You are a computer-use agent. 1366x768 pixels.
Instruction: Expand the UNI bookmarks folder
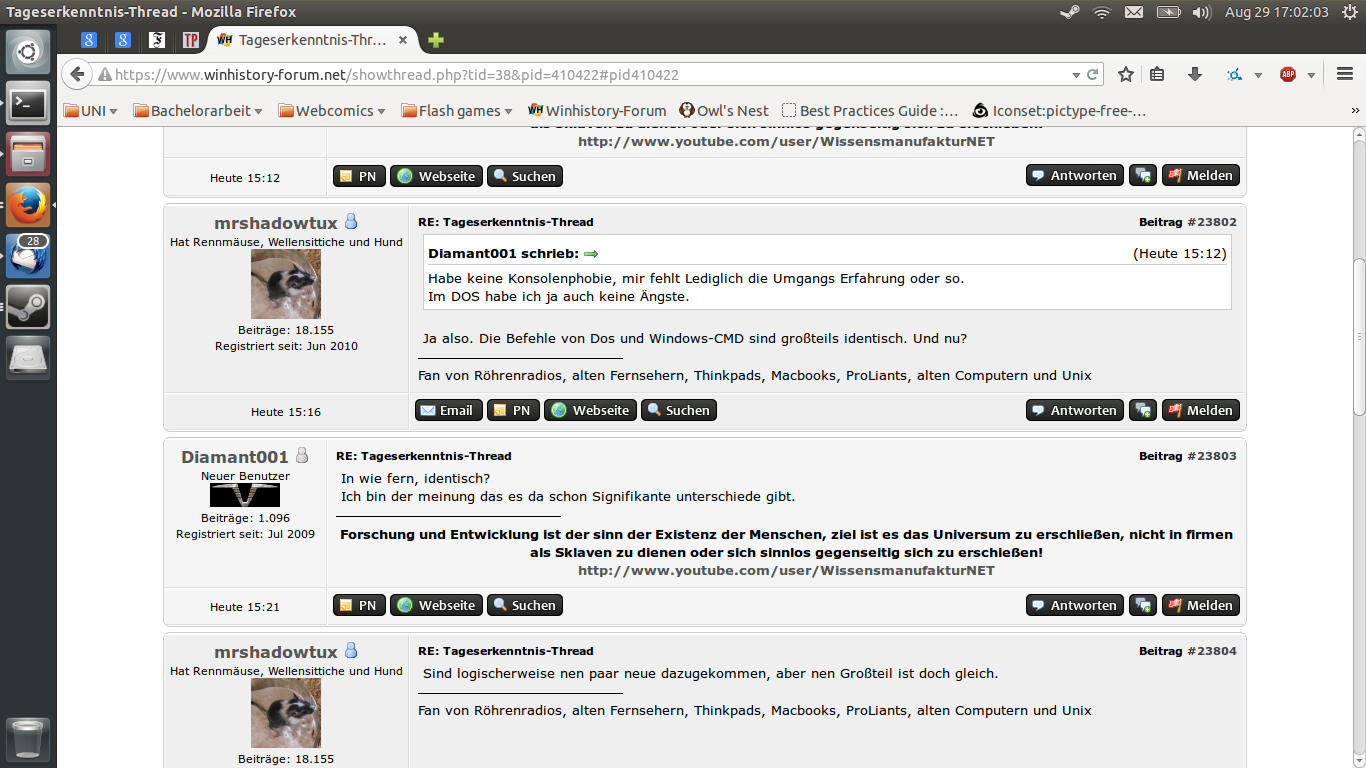(91, 111)
